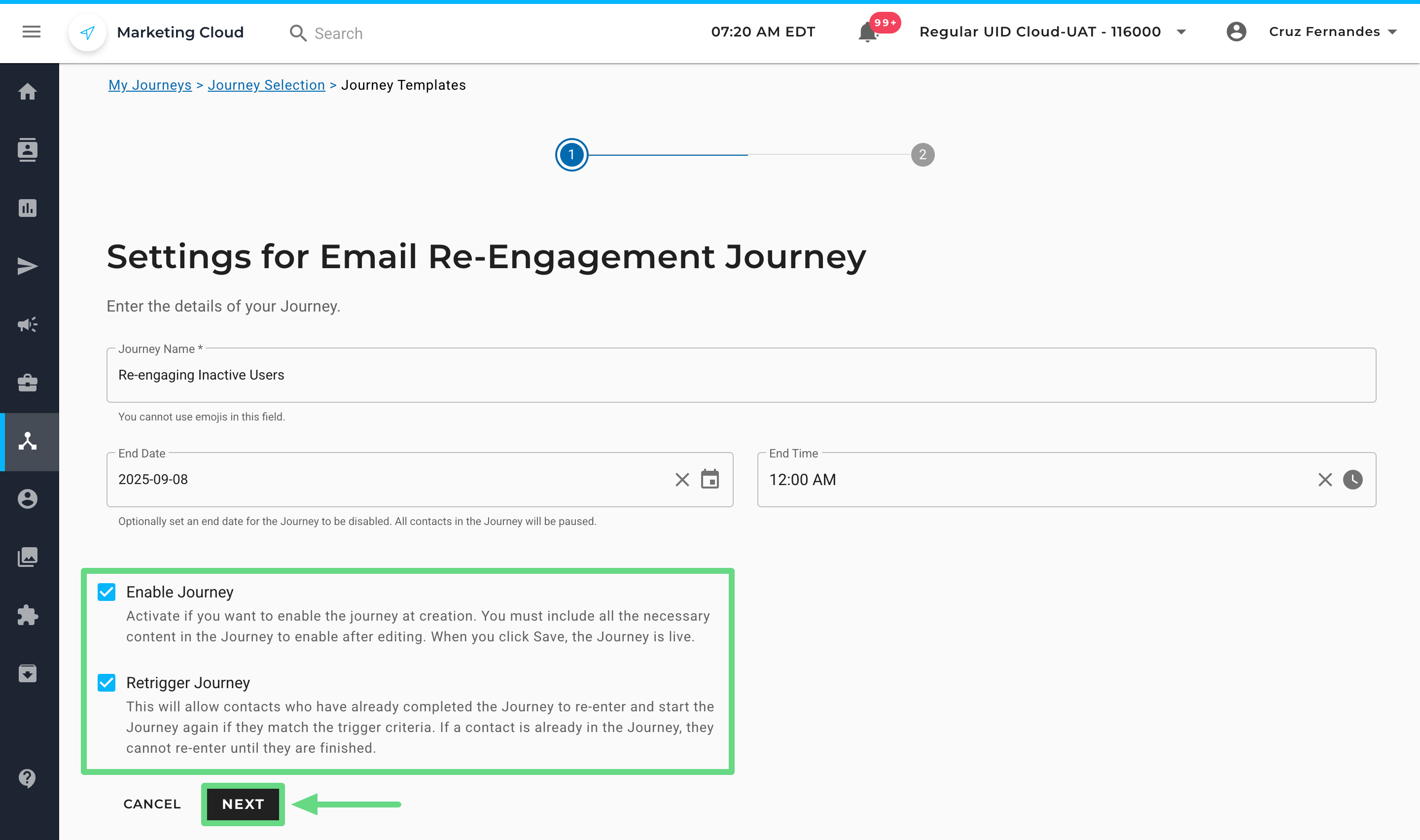Click the Retrigger Journey label text
Screen dimensions: 1420x840
(188, 683)
